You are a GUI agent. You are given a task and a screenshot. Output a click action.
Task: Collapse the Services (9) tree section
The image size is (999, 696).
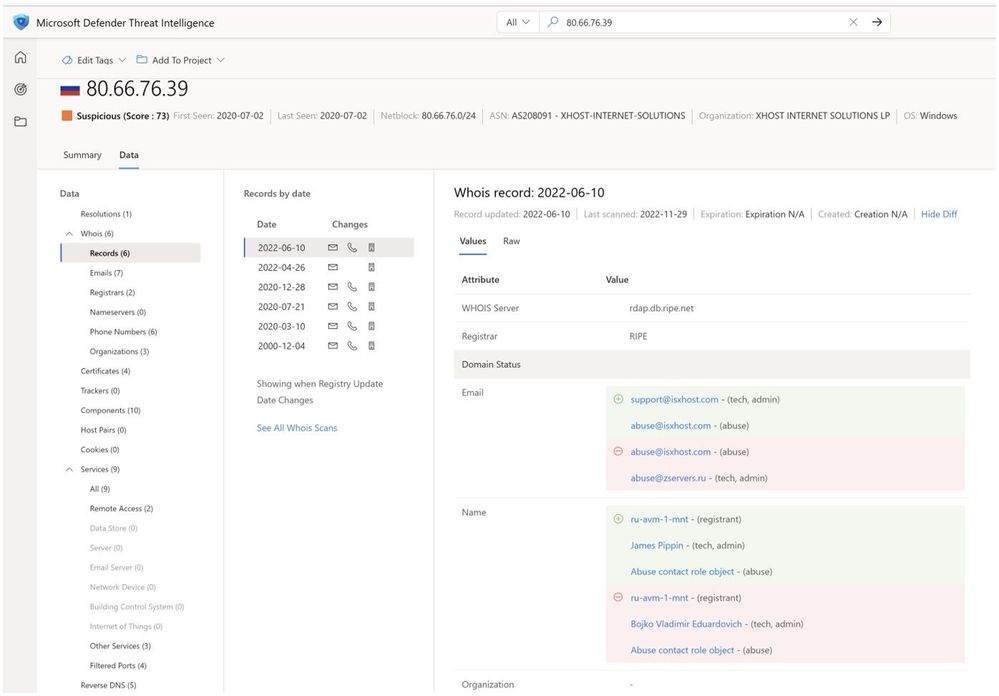click(69, 469)
